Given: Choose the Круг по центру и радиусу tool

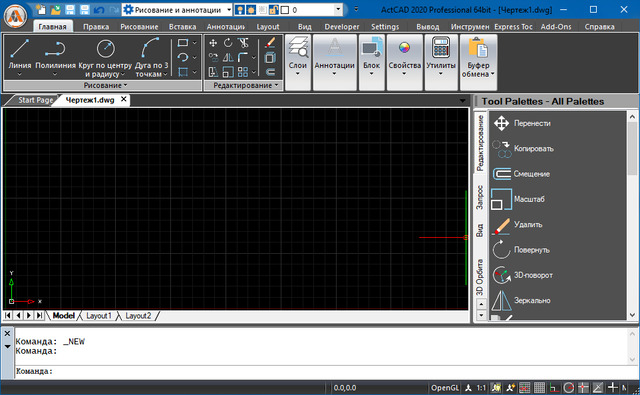Looking at the screenshot, I should click(105, 57).
